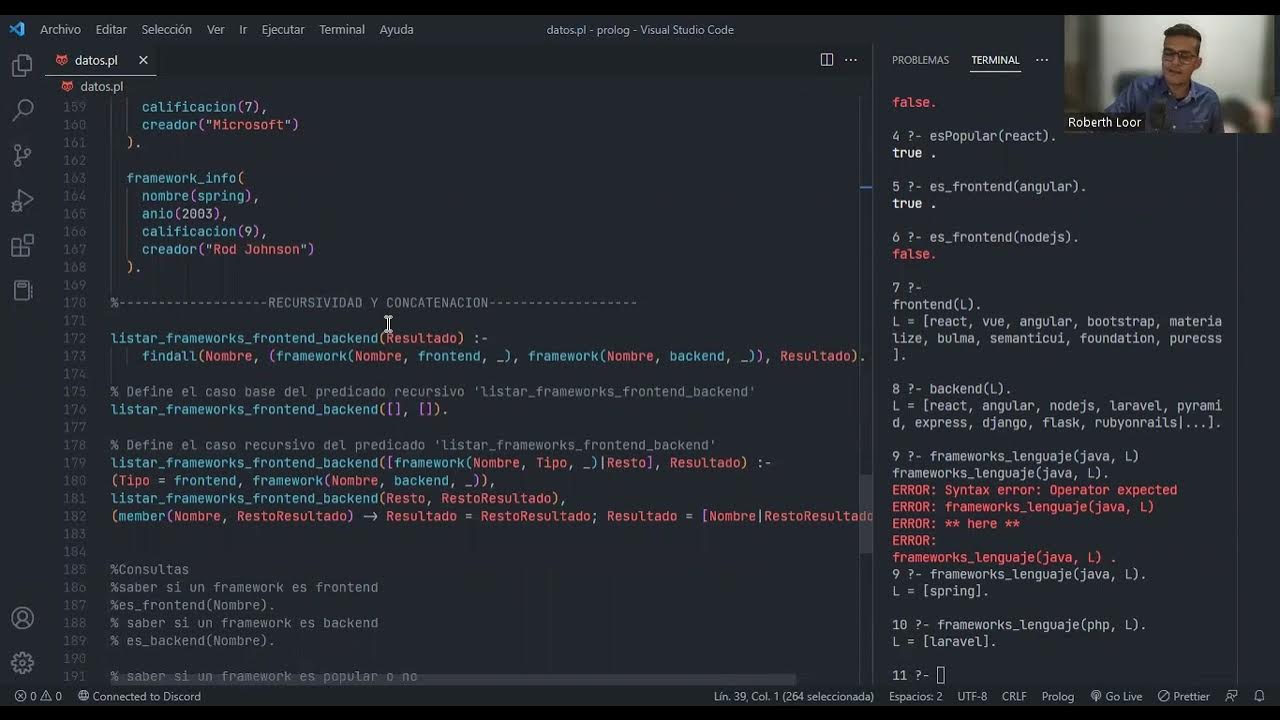Click the Go Live server button
1280x720 pixels.
click(1116, 696)
